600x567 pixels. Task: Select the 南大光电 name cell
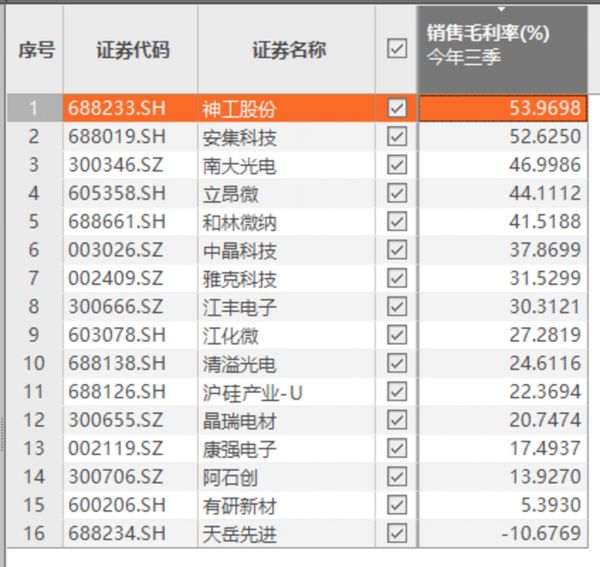coord(239,165)
